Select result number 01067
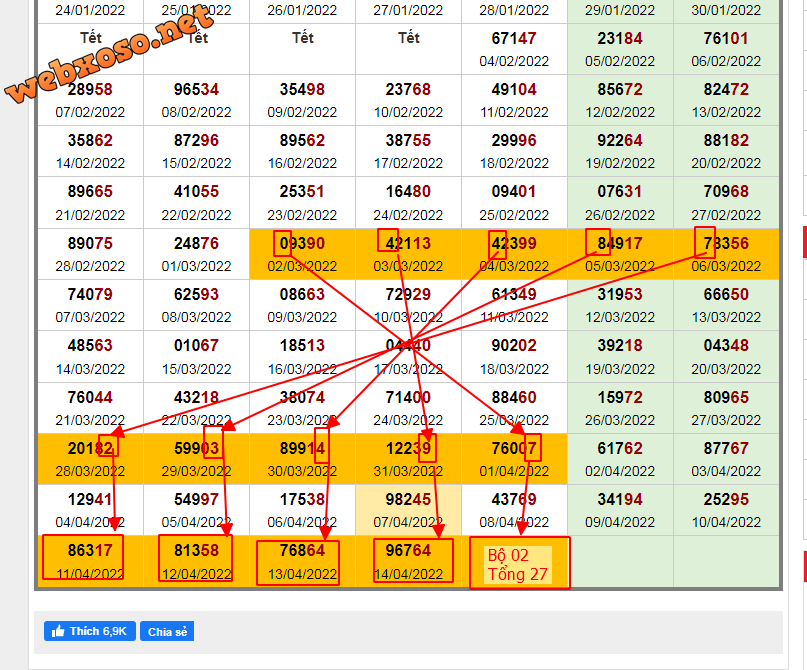This screenshot has height=670, width=807. point(196,345)
